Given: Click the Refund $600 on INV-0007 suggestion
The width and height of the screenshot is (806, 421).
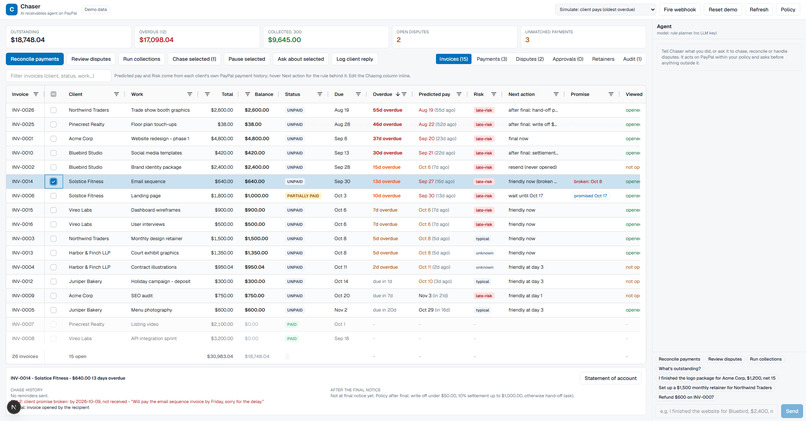Looking at the screenshot, I should click(x=688, y=397).
